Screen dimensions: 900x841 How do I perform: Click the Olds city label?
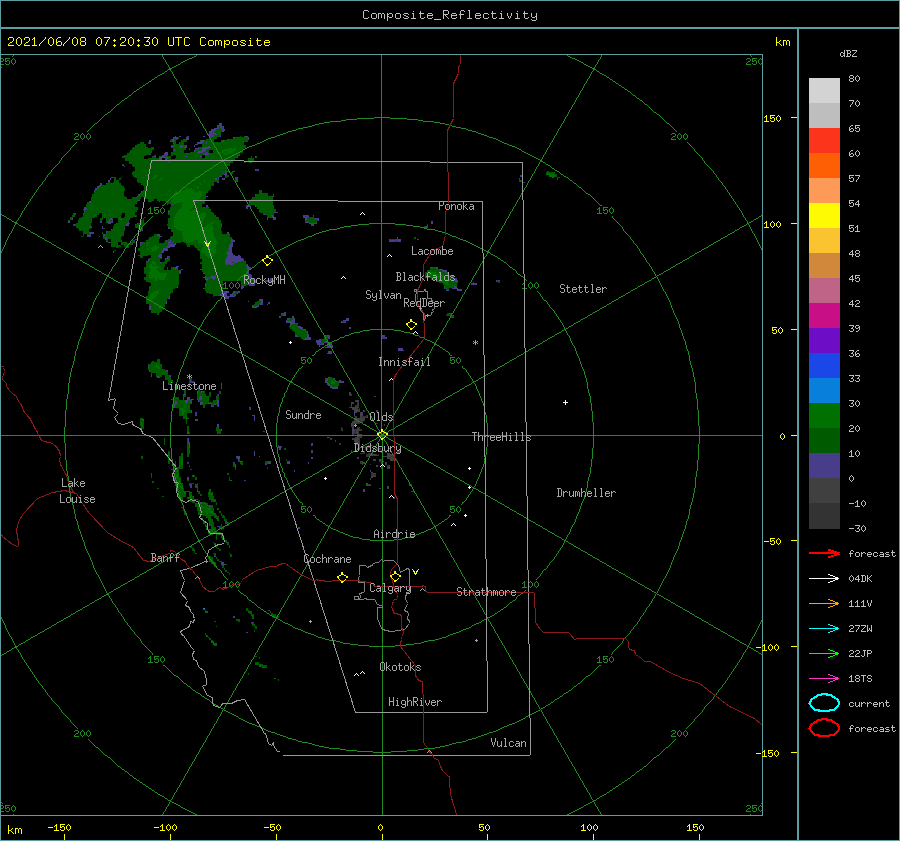pos(381,417)
